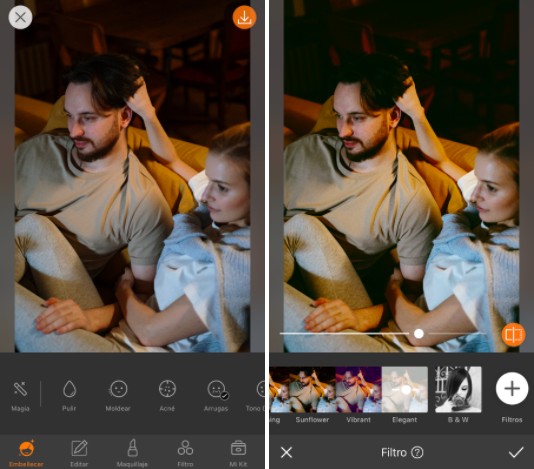Adjust the filter intensity slider handle
This screenshot has height=469, width=534.
tap(419, 333)
